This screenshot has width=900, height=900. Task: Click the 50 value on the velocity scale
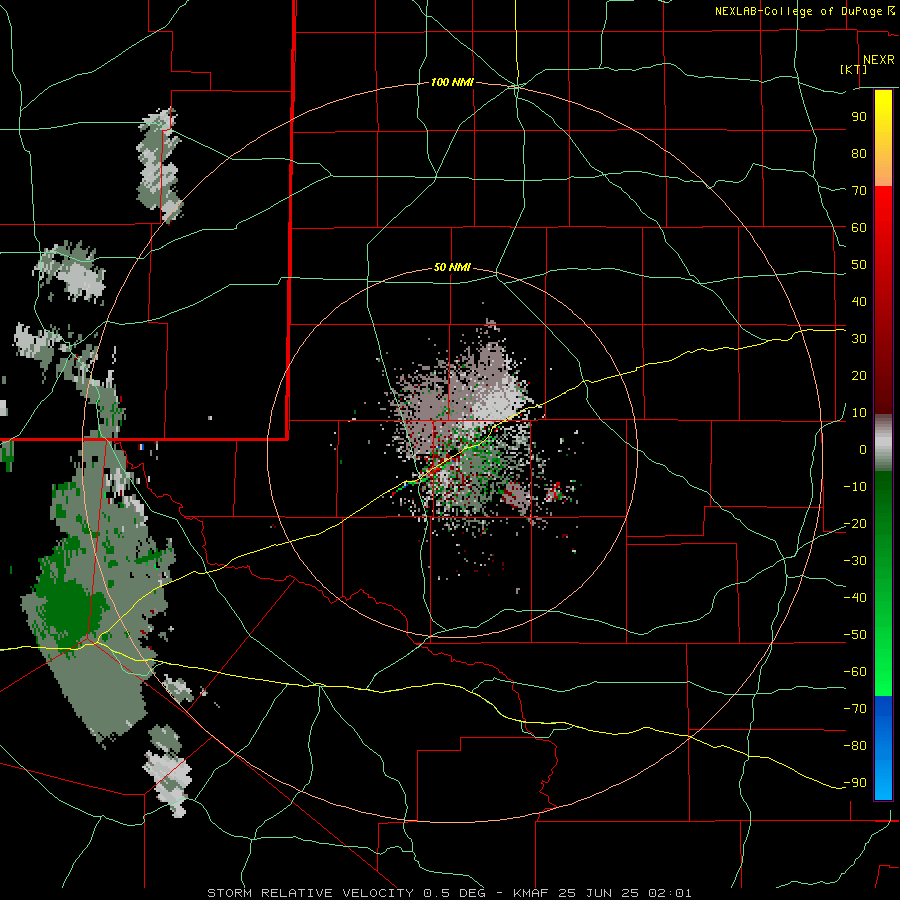[859, 265]
